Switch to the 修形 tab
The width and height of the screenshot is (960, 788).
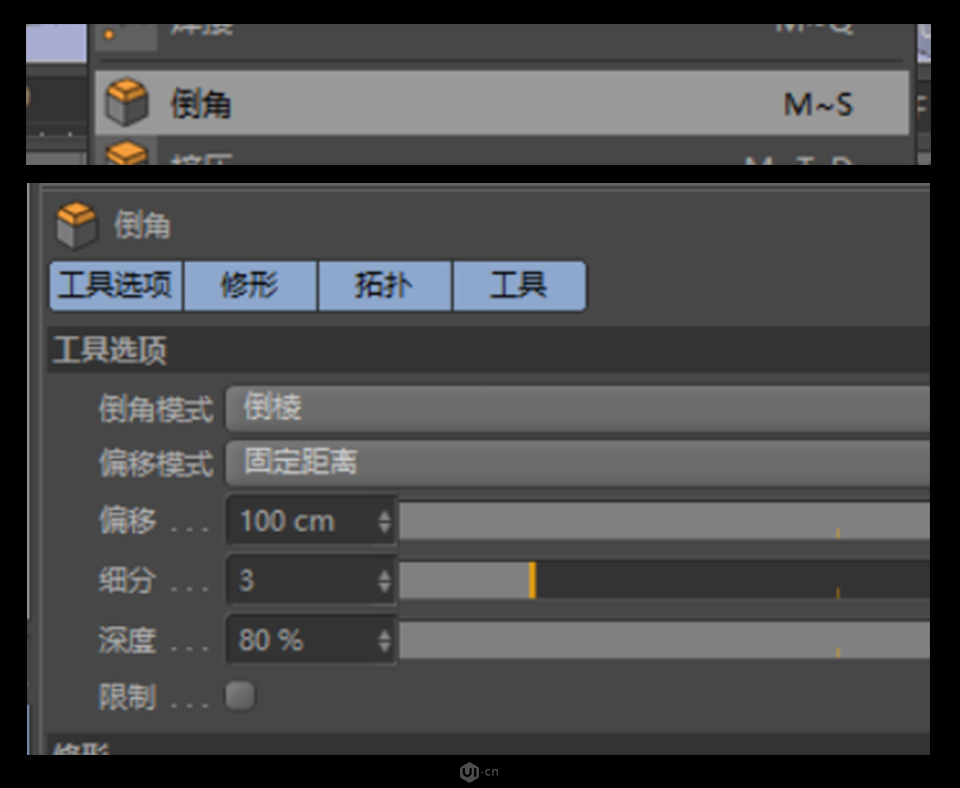pyautogui.click(x=249, y=286)
